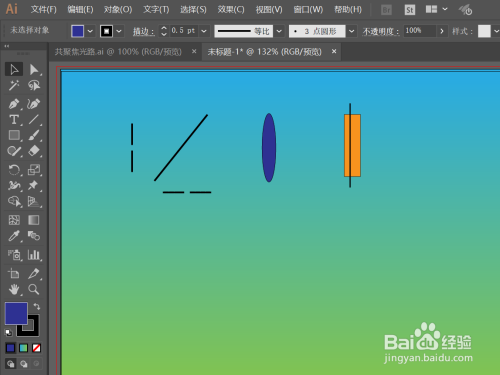Select the Pen tool
500x375 pixels.
pos(14,104)
